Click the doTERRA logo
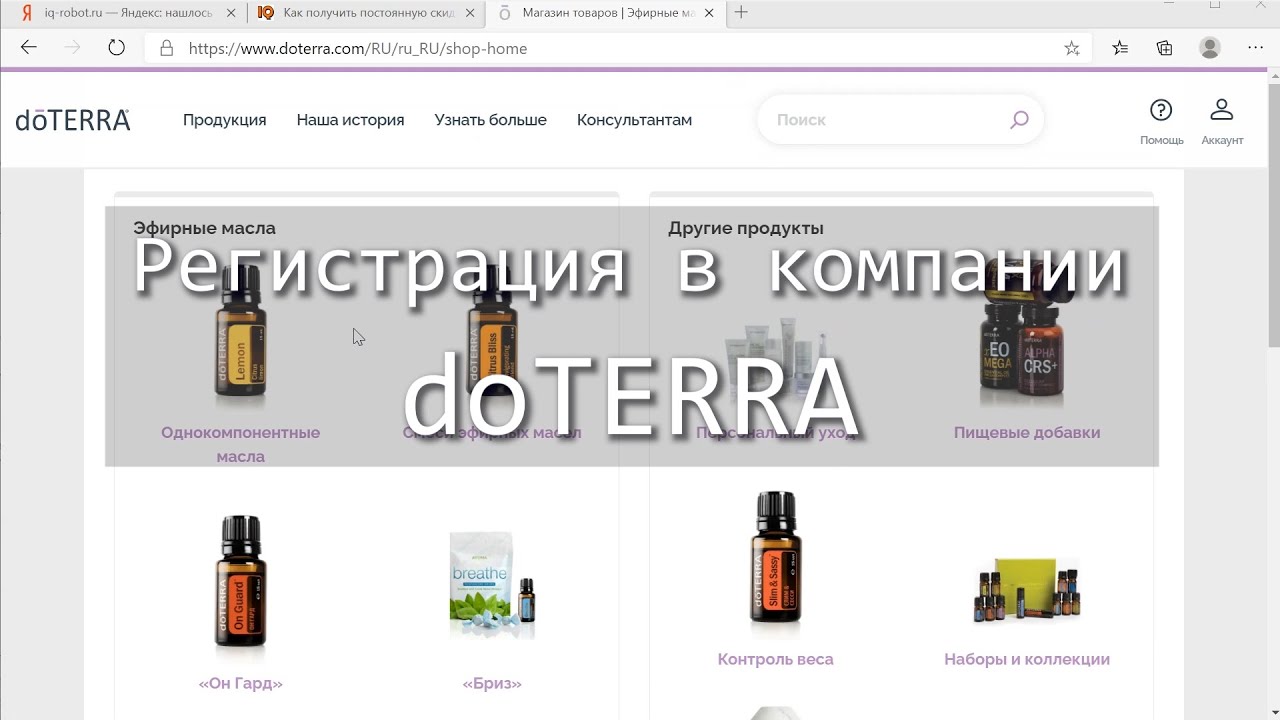Screen dimensions: 1280x720 pyautogui.click(x=73, y=120)
